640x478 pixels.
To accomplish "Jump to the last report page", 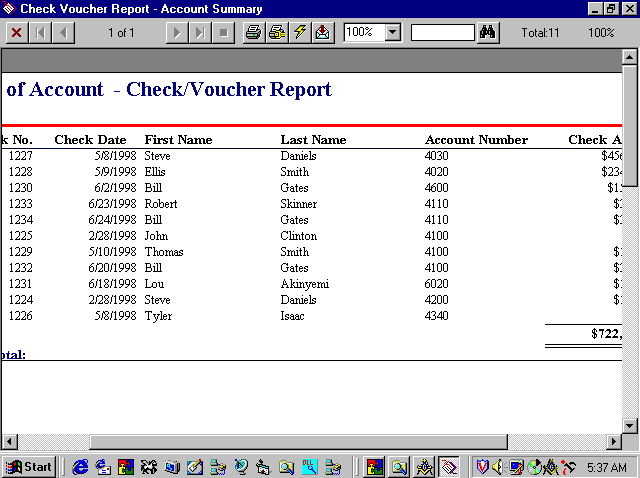I will coord(200,33).
